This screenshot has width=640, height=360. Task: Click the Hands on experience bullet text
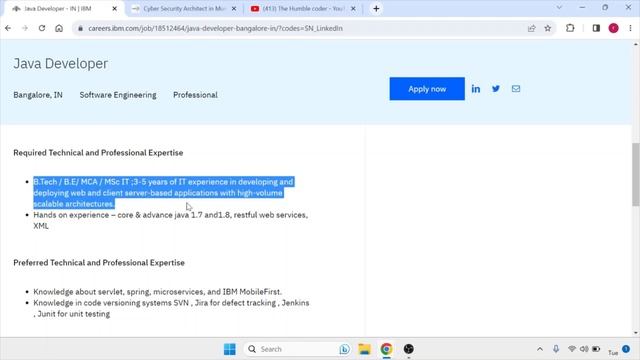point(171,220)
